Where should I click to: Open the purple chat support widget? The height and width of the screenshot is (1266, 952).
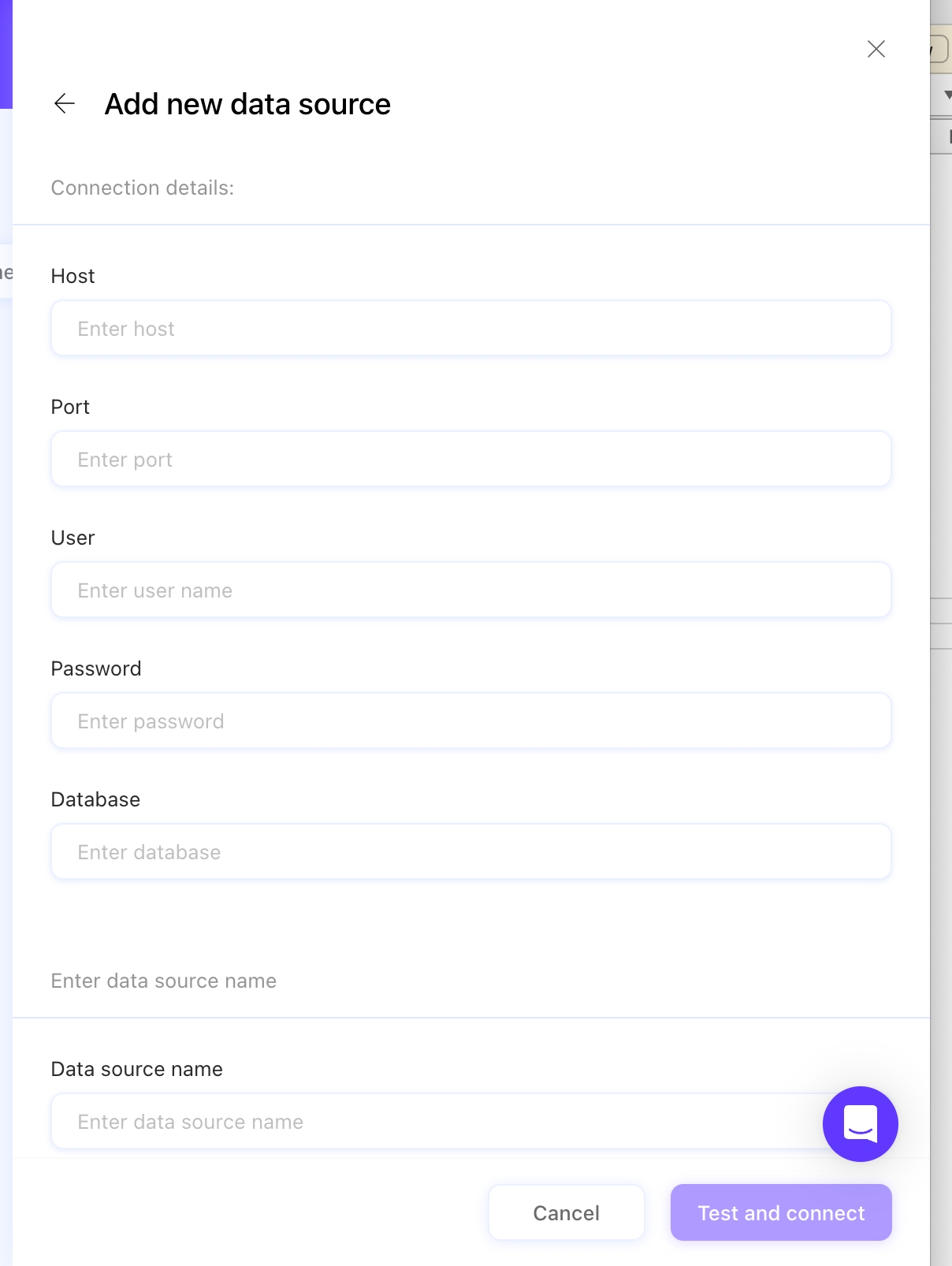click(x=860, y=1123)
